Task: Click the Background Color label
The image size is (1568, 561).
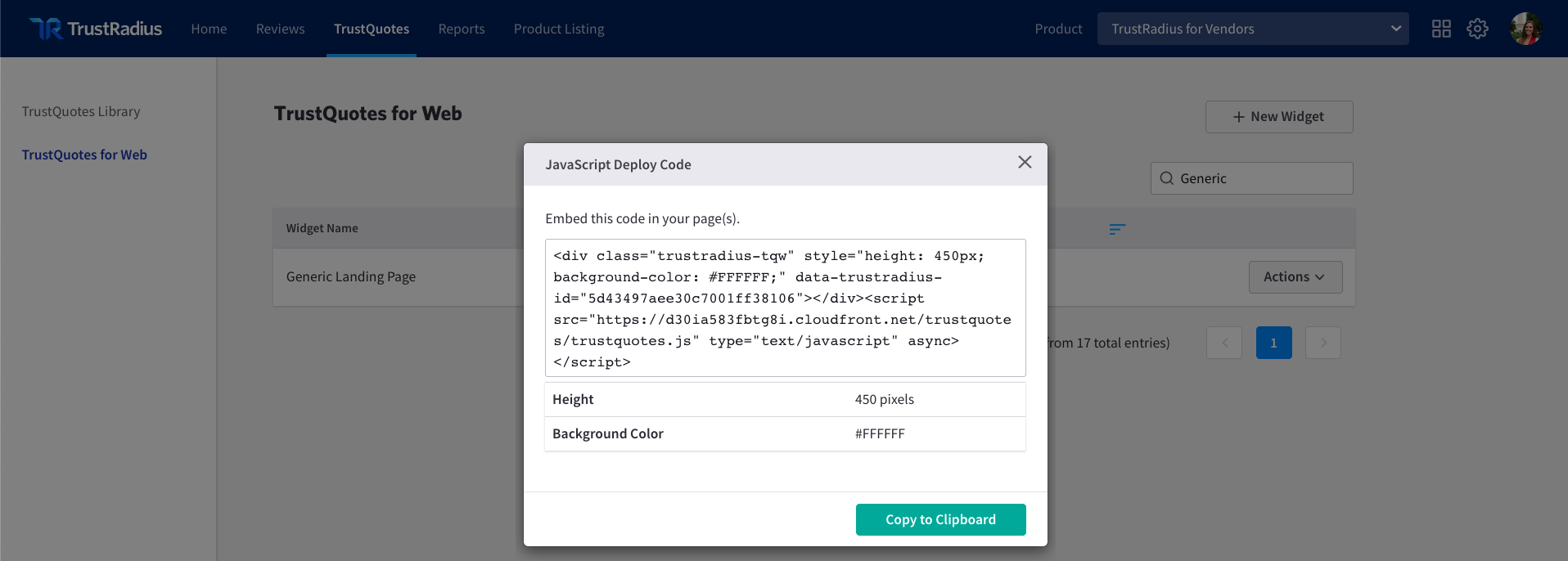Action: click(608, 433)
